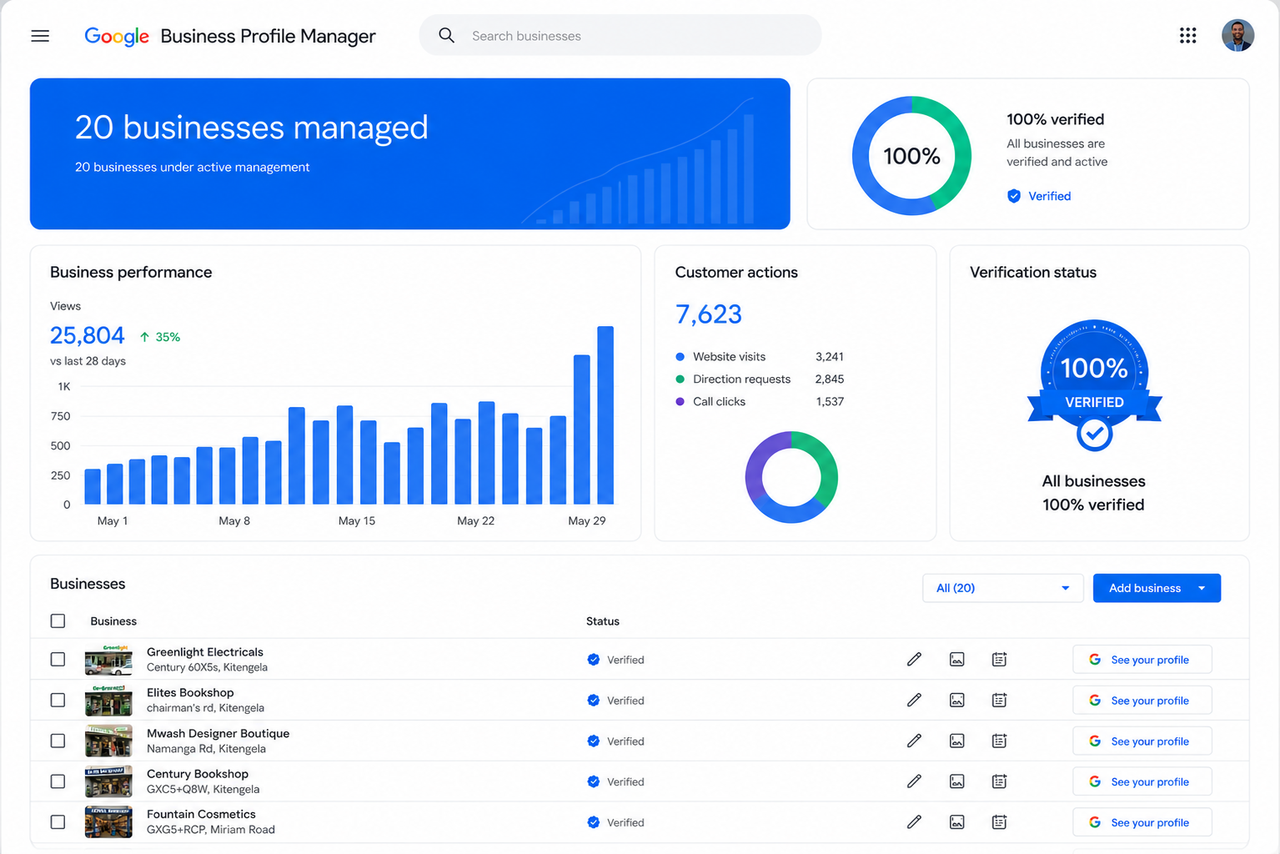
Task: See your profile for Elites Bookshop
Action: click(x=1142, y=700)
